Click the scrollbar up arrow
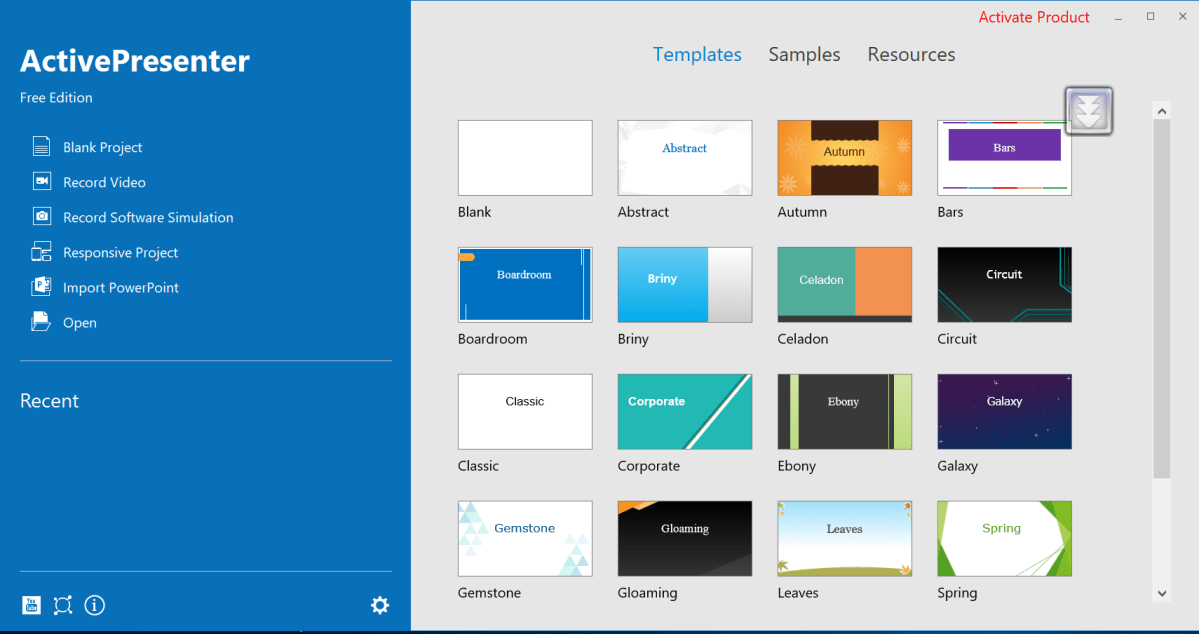 click(x=1162, y=110)
